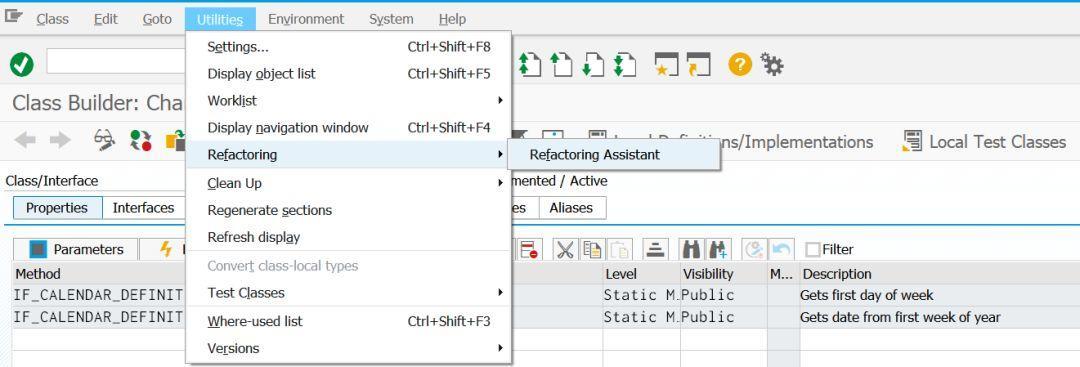Click the Delete row icon with red minus

530,249
